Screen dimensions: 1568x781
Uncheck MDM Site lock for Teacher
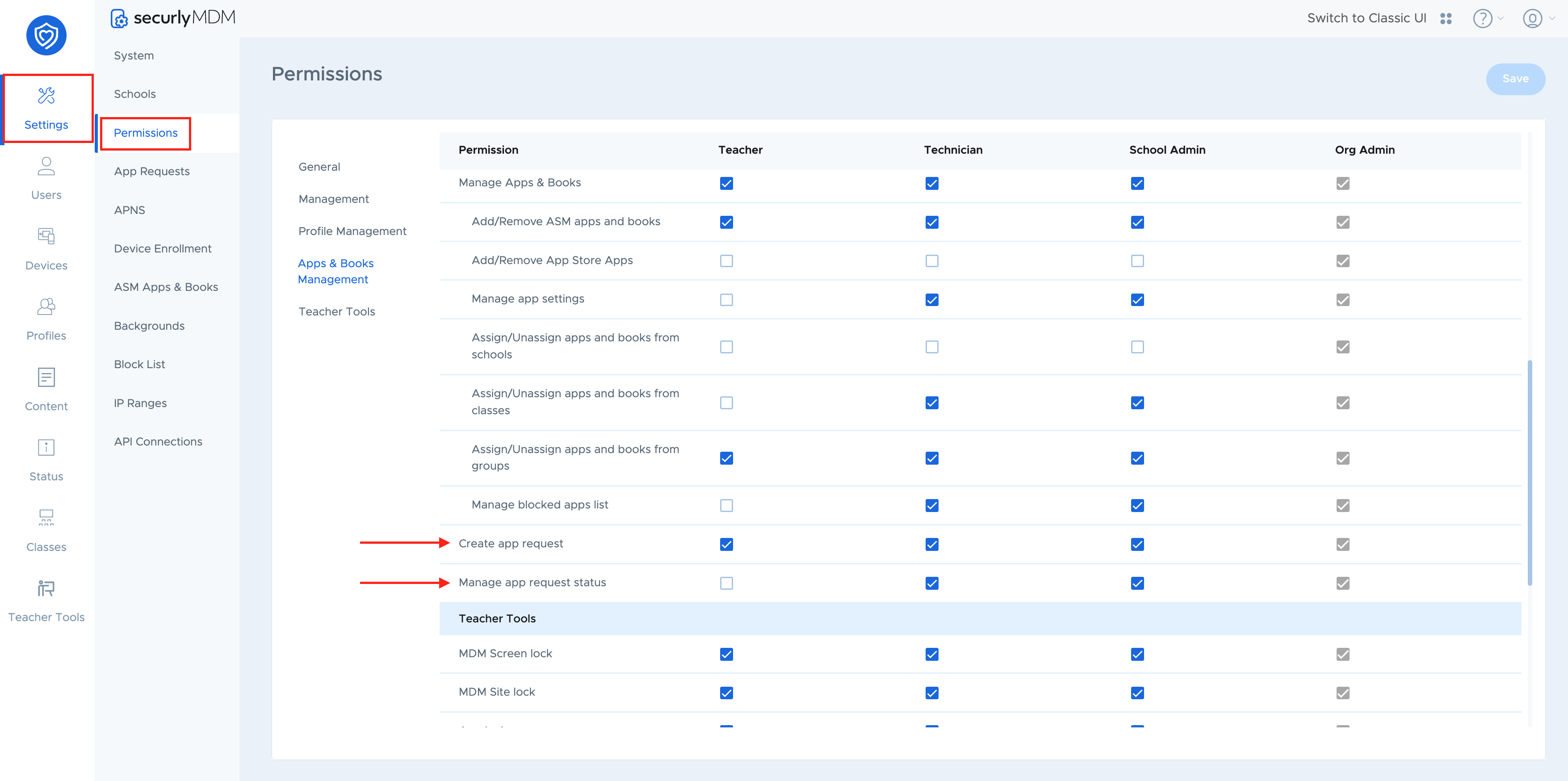(x=726, y=692)
